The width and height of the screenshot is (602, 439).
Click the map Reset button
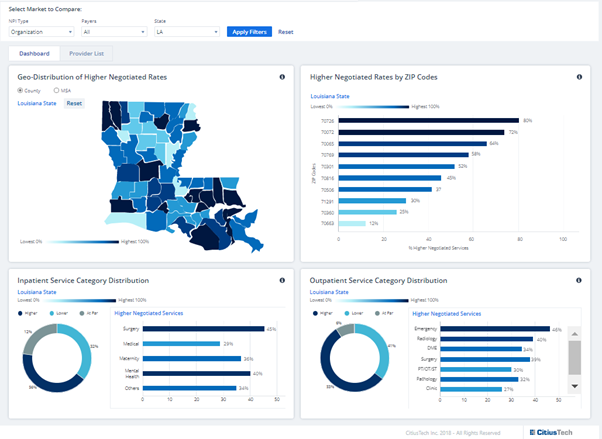[x=74, y=103]
